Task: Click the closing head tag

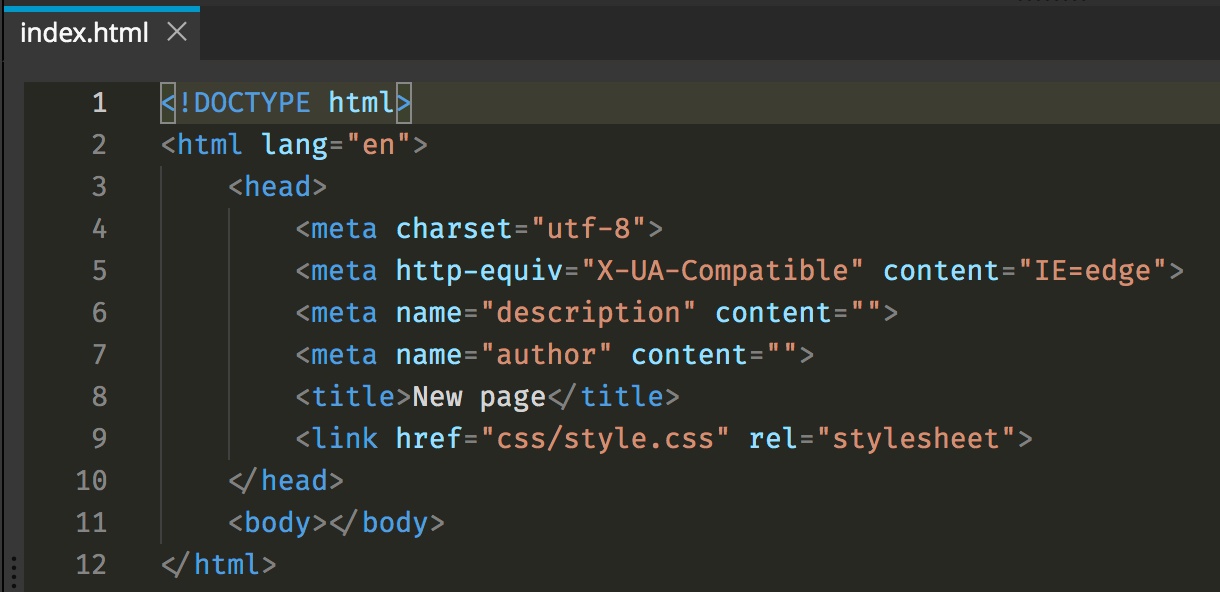Action: tap(286, 481)
